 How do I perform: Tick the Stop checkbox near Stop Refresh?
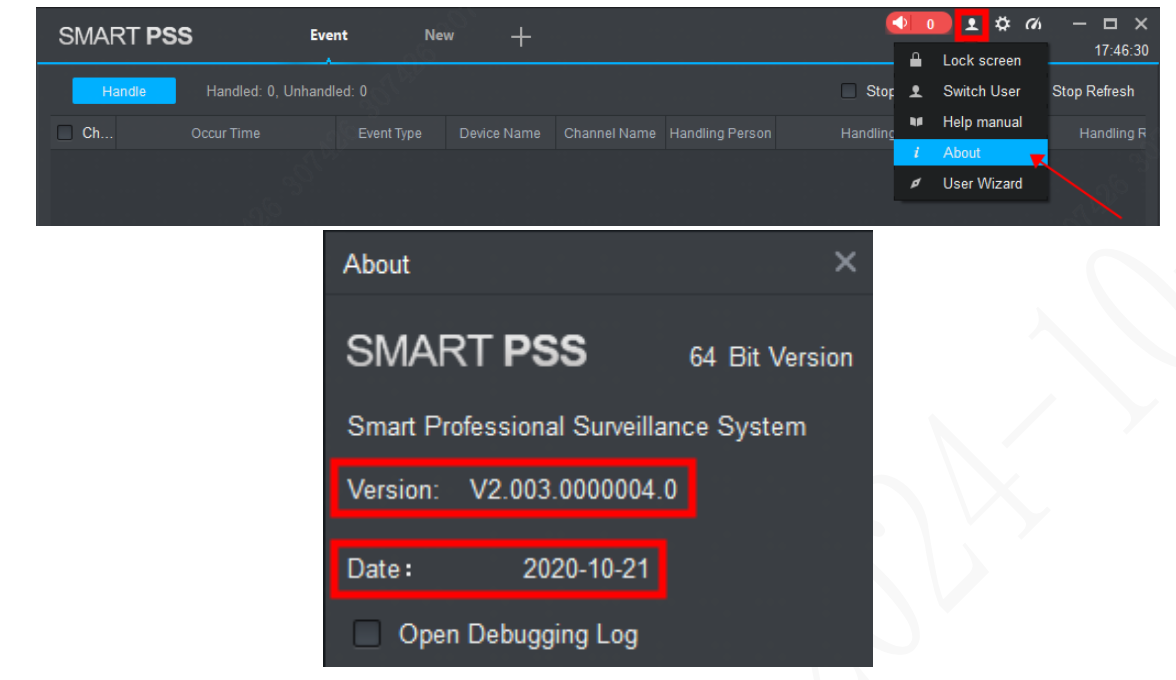point(848,90)
